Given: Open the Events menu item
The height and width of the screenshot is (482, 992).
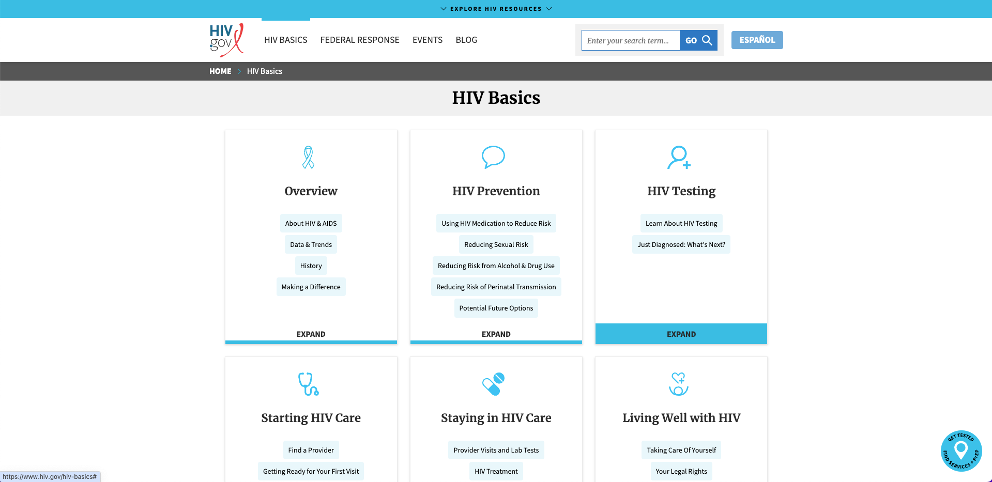Looking at the screenshot, I should [428, 40].
